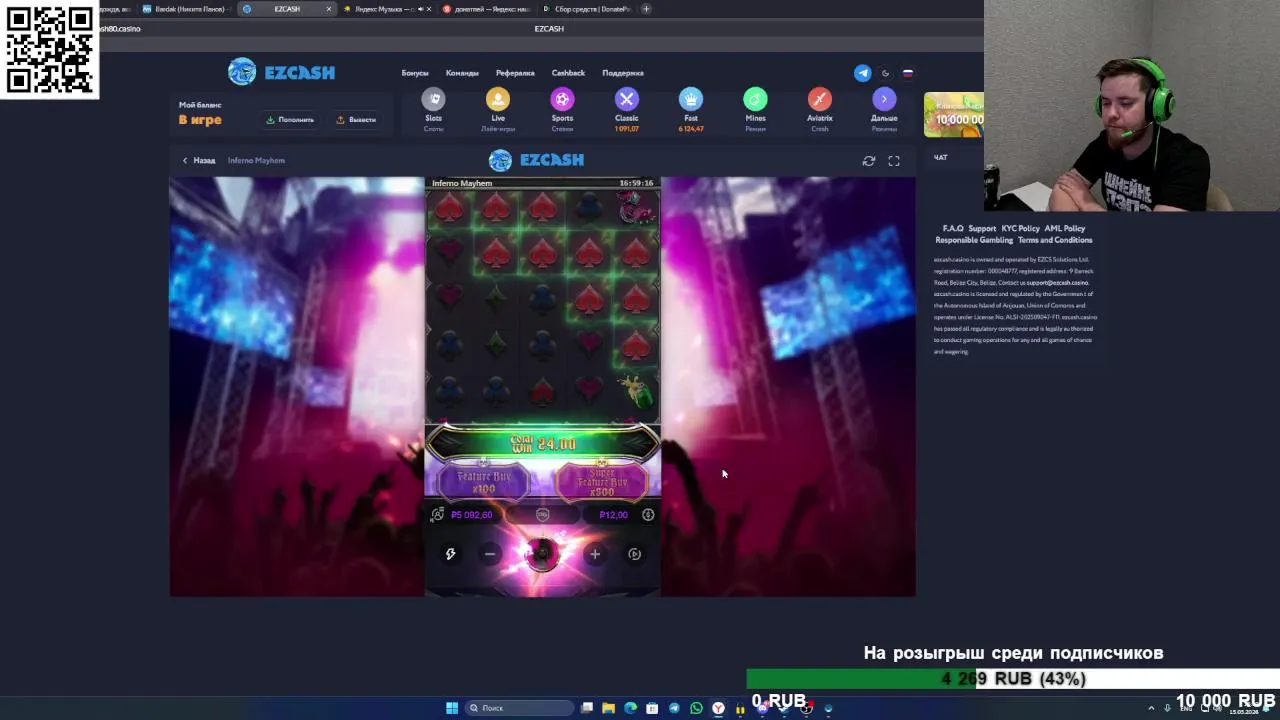Buy the Feature Buy x100
This screenshot has width=1280, height=720.
click(x=484, y=482)
